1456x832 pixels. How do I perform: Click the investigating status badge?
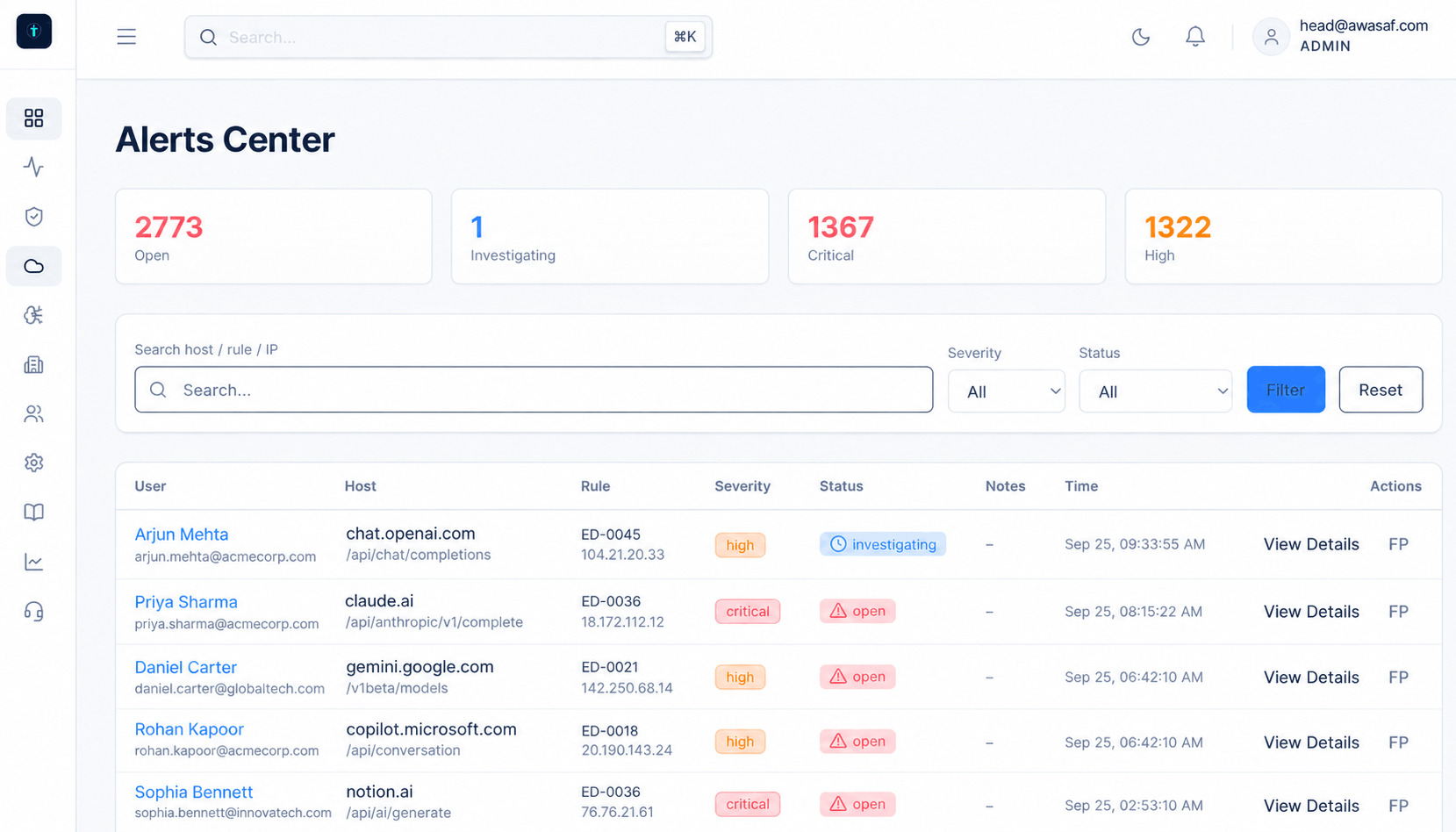[x=883, y=544]
